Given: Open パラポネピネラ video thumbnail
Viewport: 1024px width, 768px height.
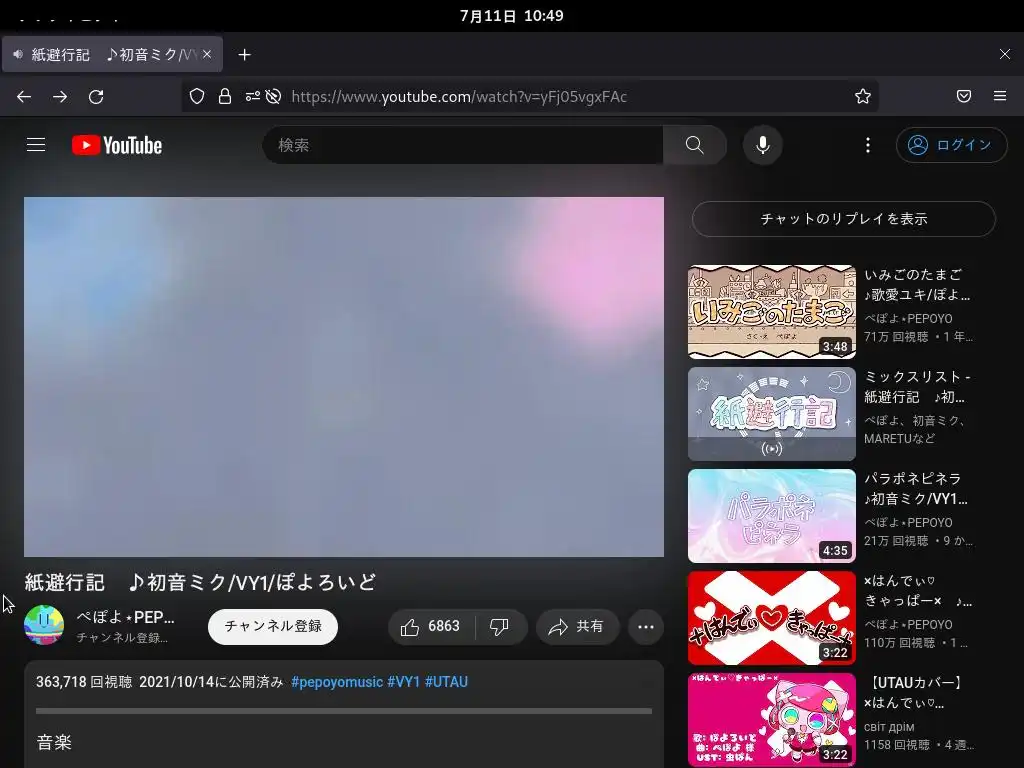Looking at the screenshot, I should pos(772,516).
